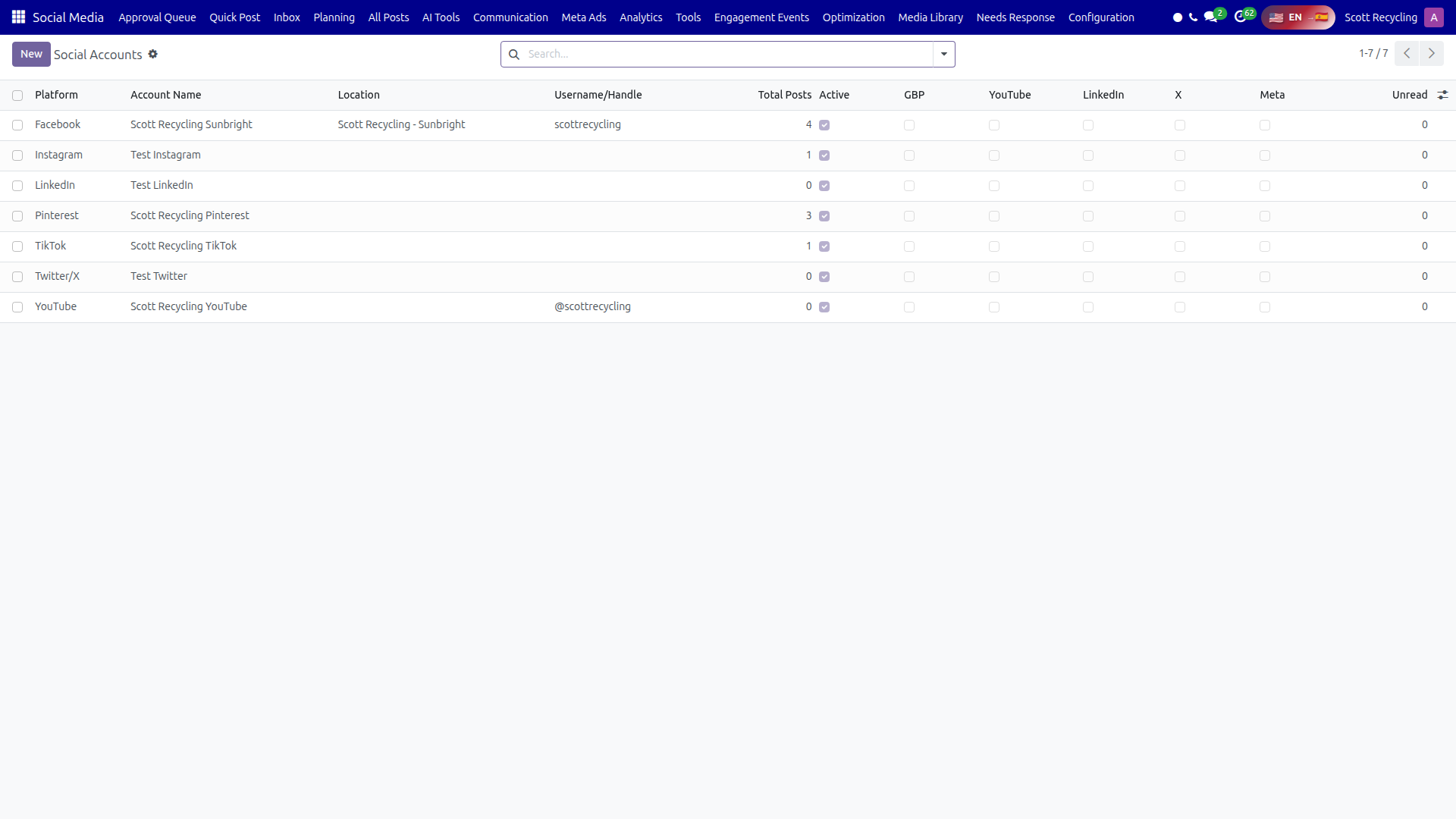The image size is (1456, 819).
Task: Open Engagement Events menu
Action: click(x=761, y=17)
